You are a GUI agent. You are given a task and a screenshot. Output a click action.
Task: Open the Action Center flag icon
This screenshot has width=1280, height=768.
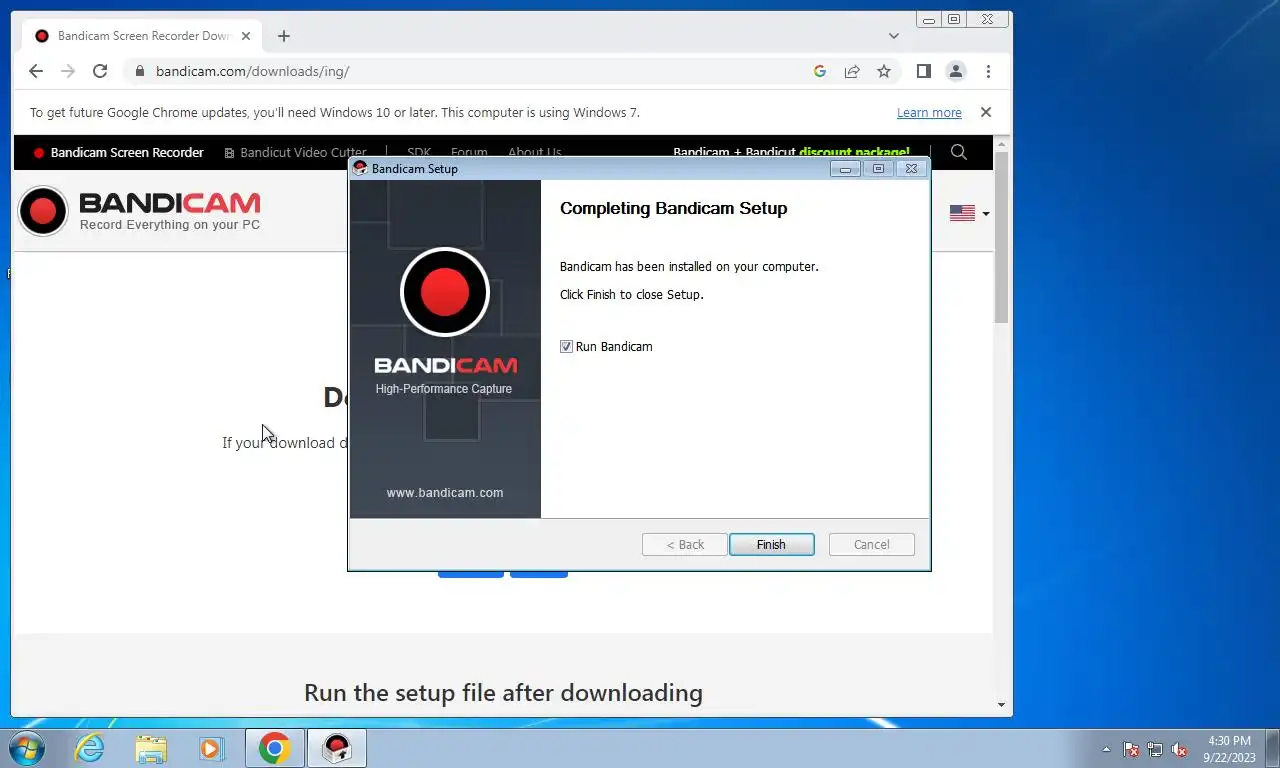pos(1131,749)
